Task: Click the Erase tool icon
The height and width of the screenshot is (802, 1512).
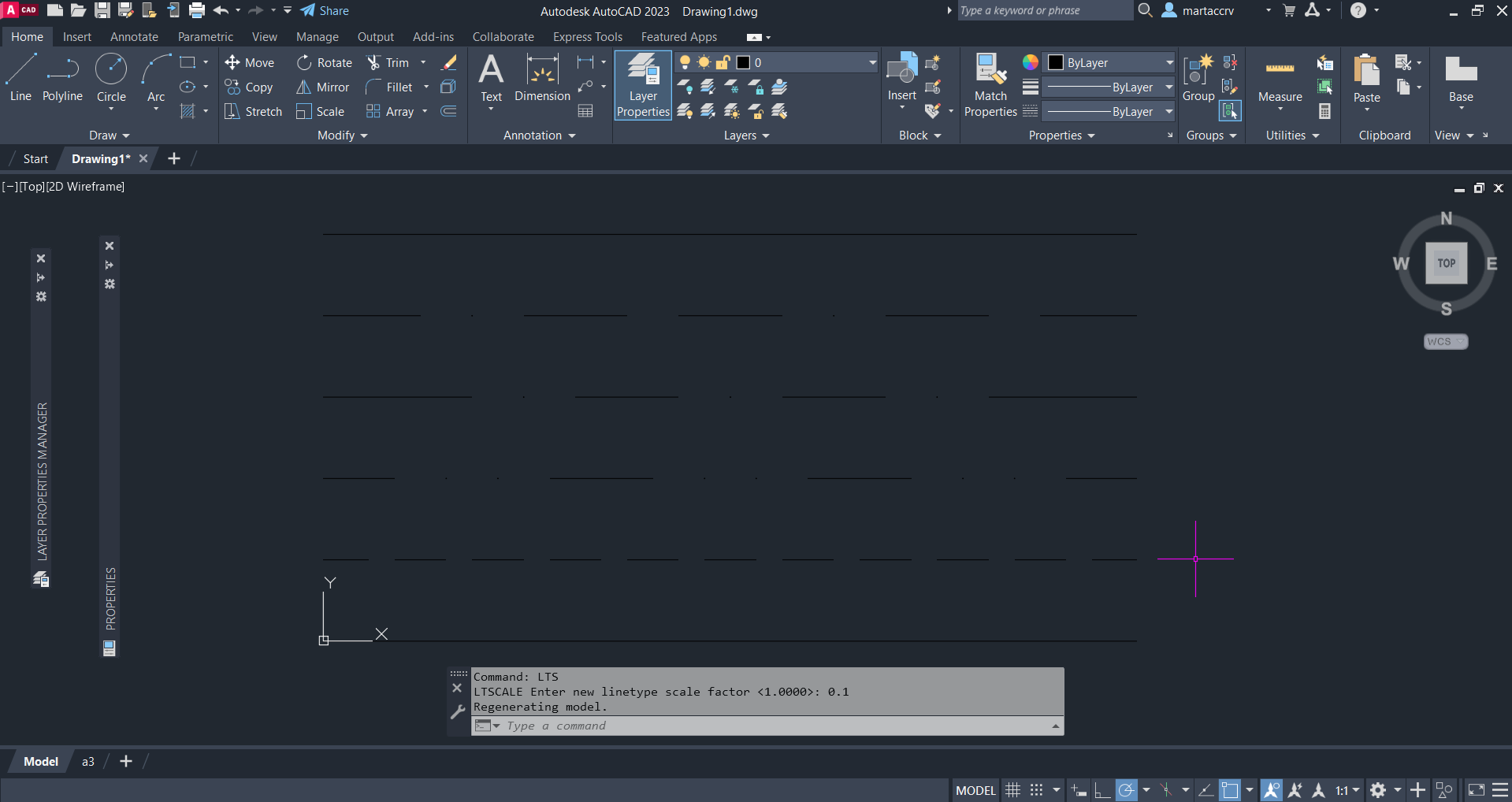Action: click(x=449, y=62)
